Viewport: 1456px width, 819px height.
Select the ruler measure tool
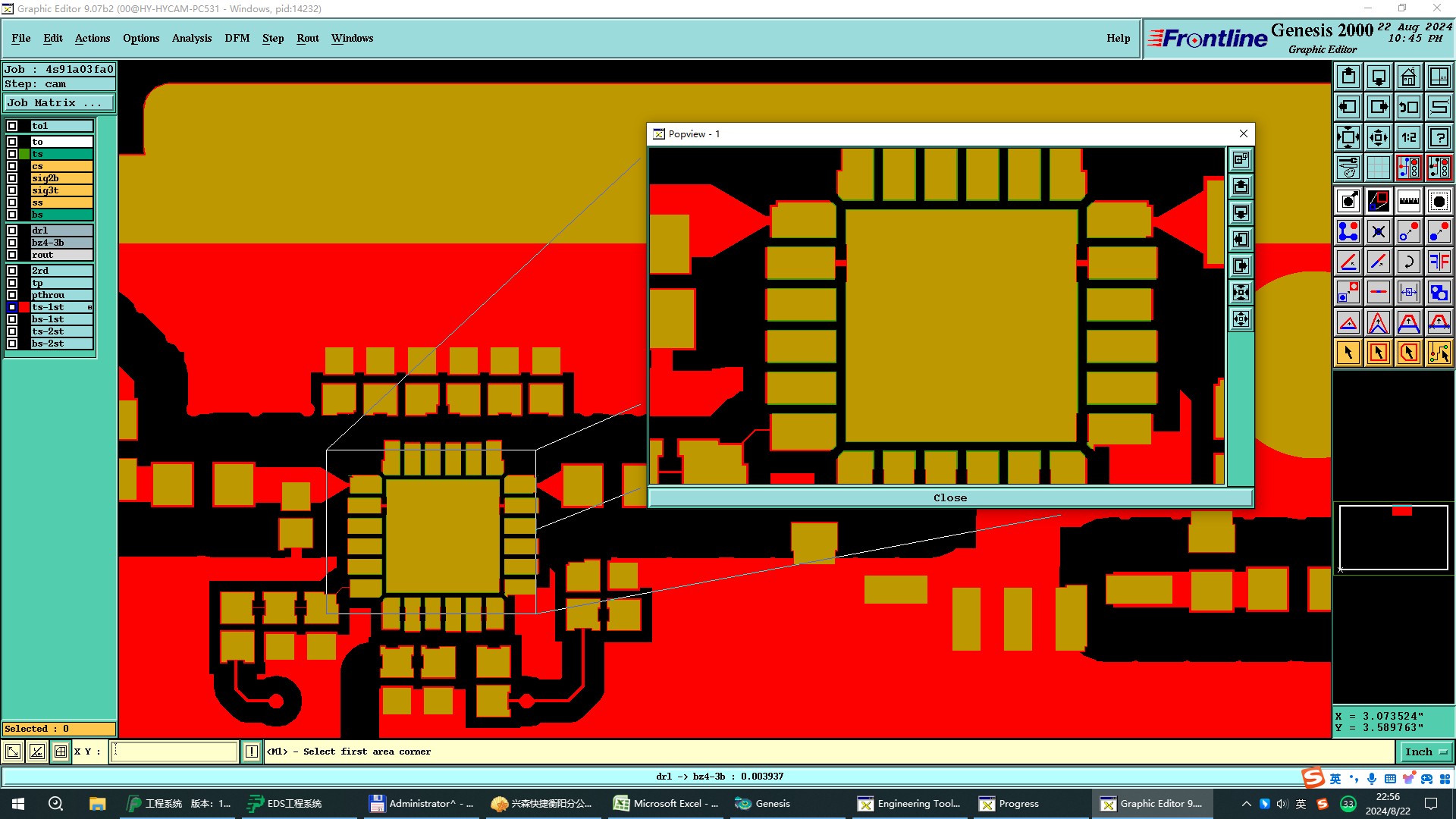[1408, 201]
